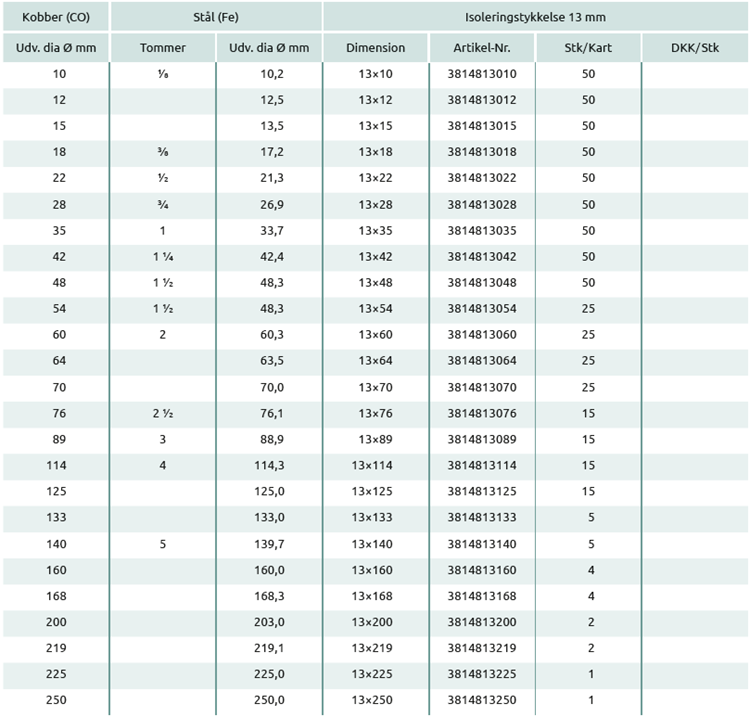Click the Dimension column header
Screen dimensions: 750x717
click(x=375, y=48)
